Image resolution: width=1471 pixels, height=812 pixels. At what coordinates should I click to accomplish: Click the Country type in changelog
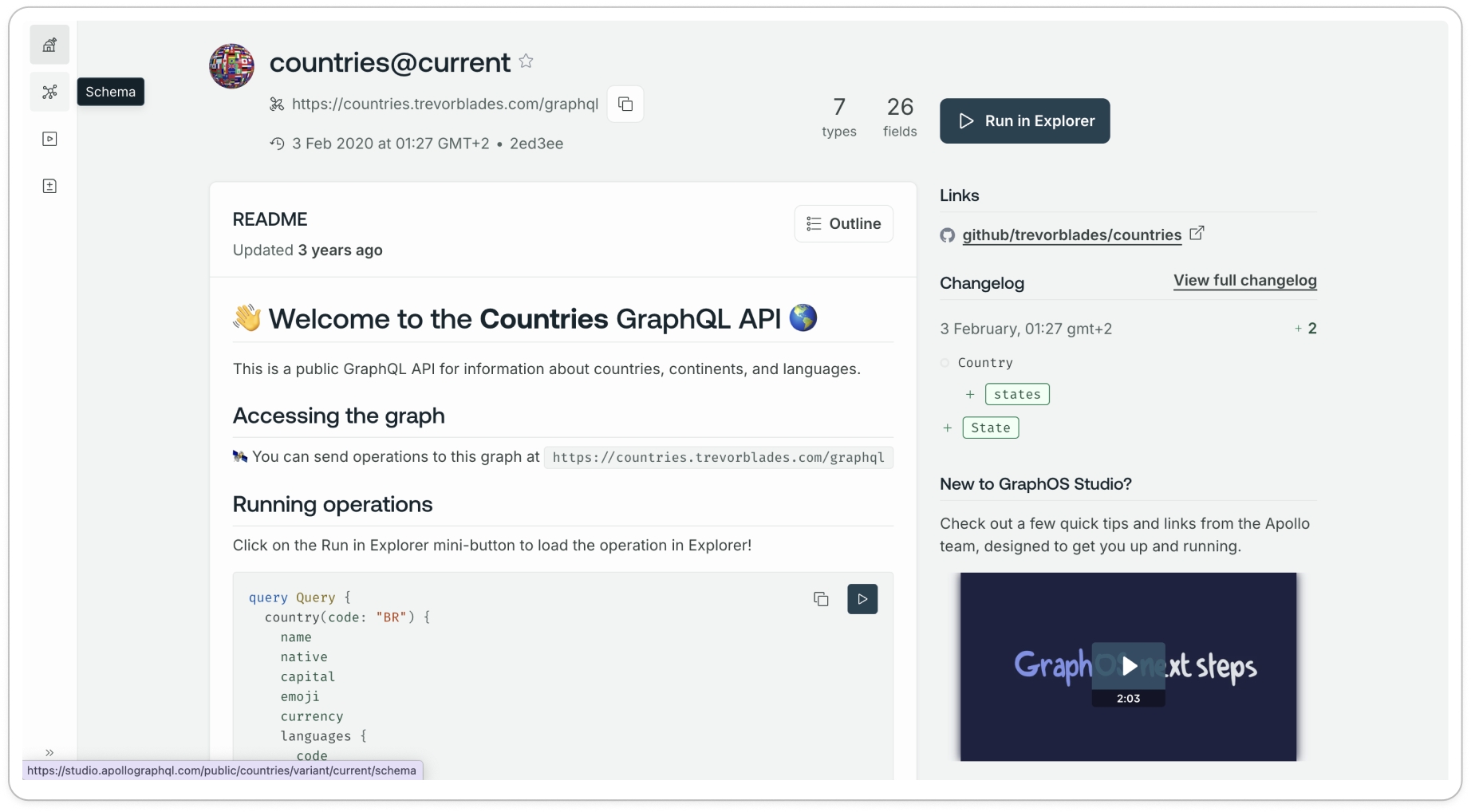pos(985,363)
